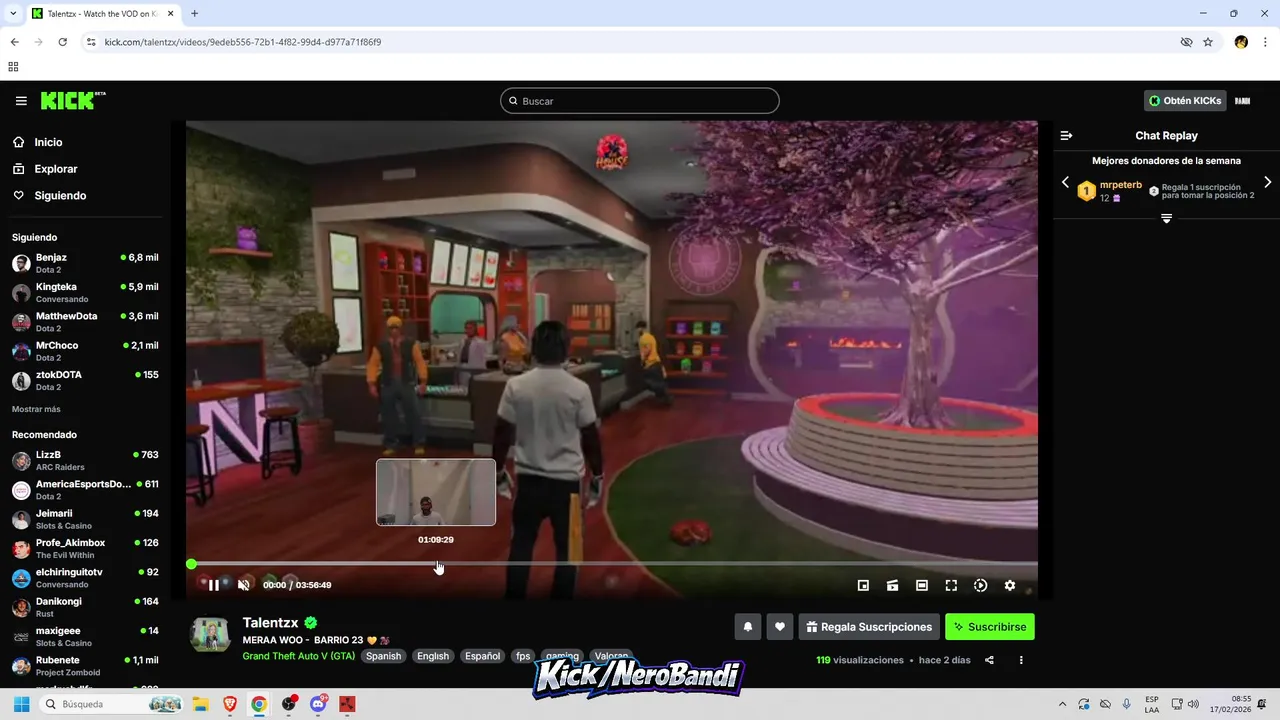Click Regala Suscripciones button
Screen dimensions: 1280x720
869,627
